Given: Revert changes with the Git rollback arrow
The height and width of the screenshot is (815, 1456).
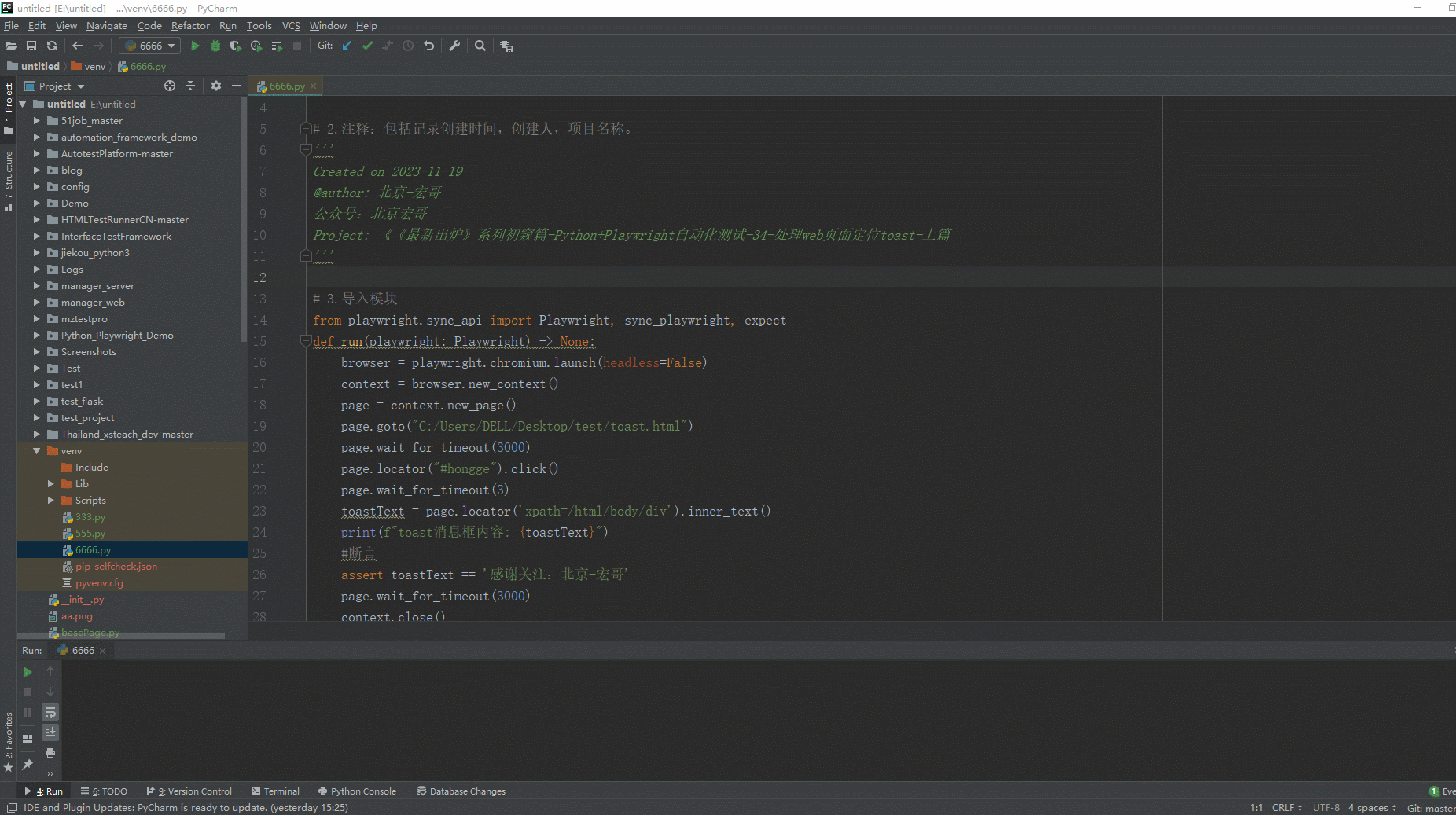Looking at the screenshot, I should [x=428, y=46].
